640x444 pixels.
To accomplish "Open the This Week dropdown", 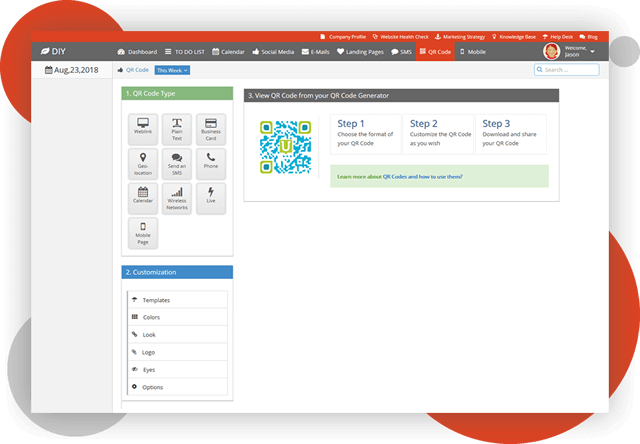I will coord(172,70).
